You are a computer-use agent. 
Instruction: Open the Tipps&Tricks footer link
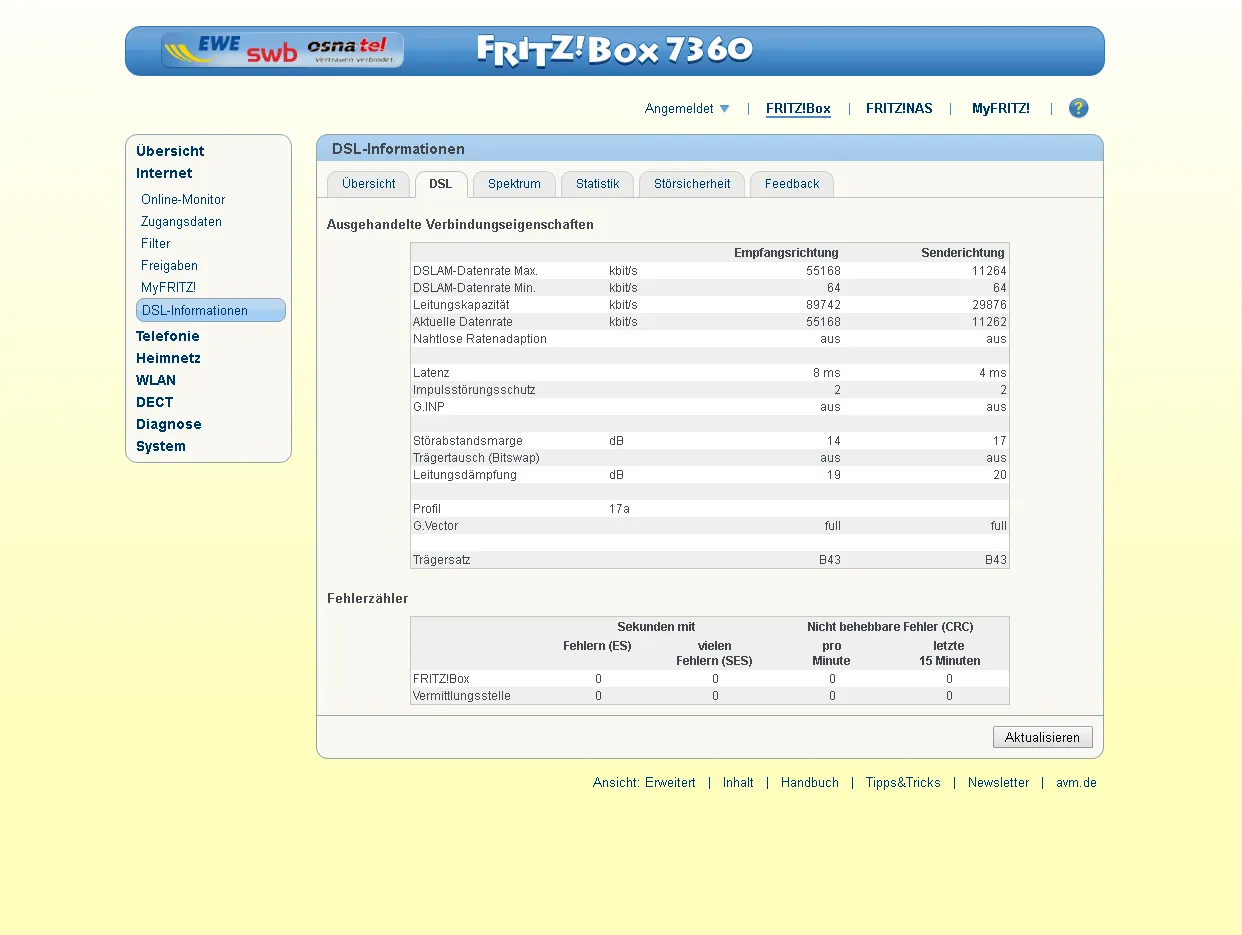(903, 783)
